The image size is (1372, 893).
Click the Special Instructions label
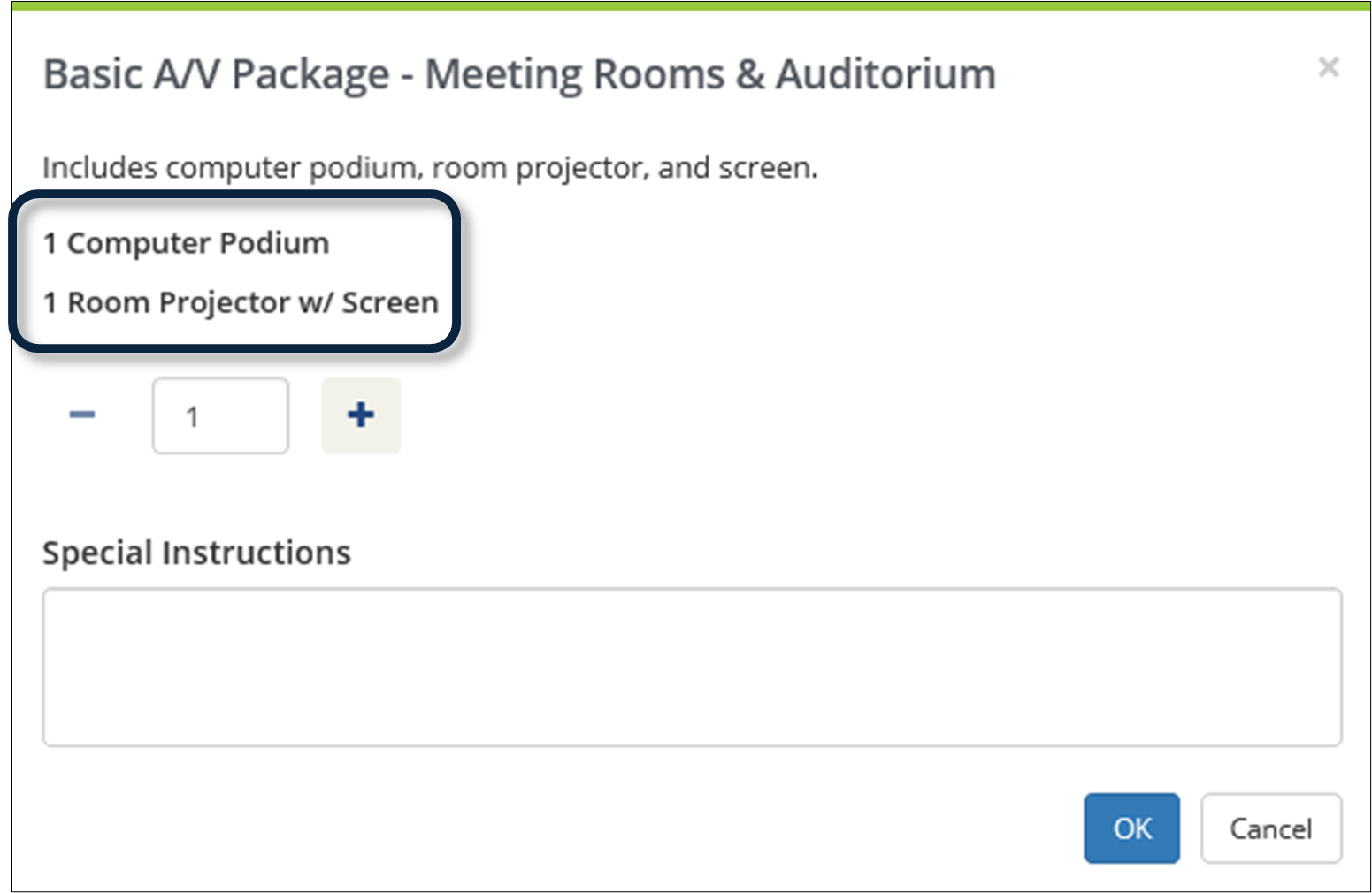pyautogui.click(x=196, y=553)
